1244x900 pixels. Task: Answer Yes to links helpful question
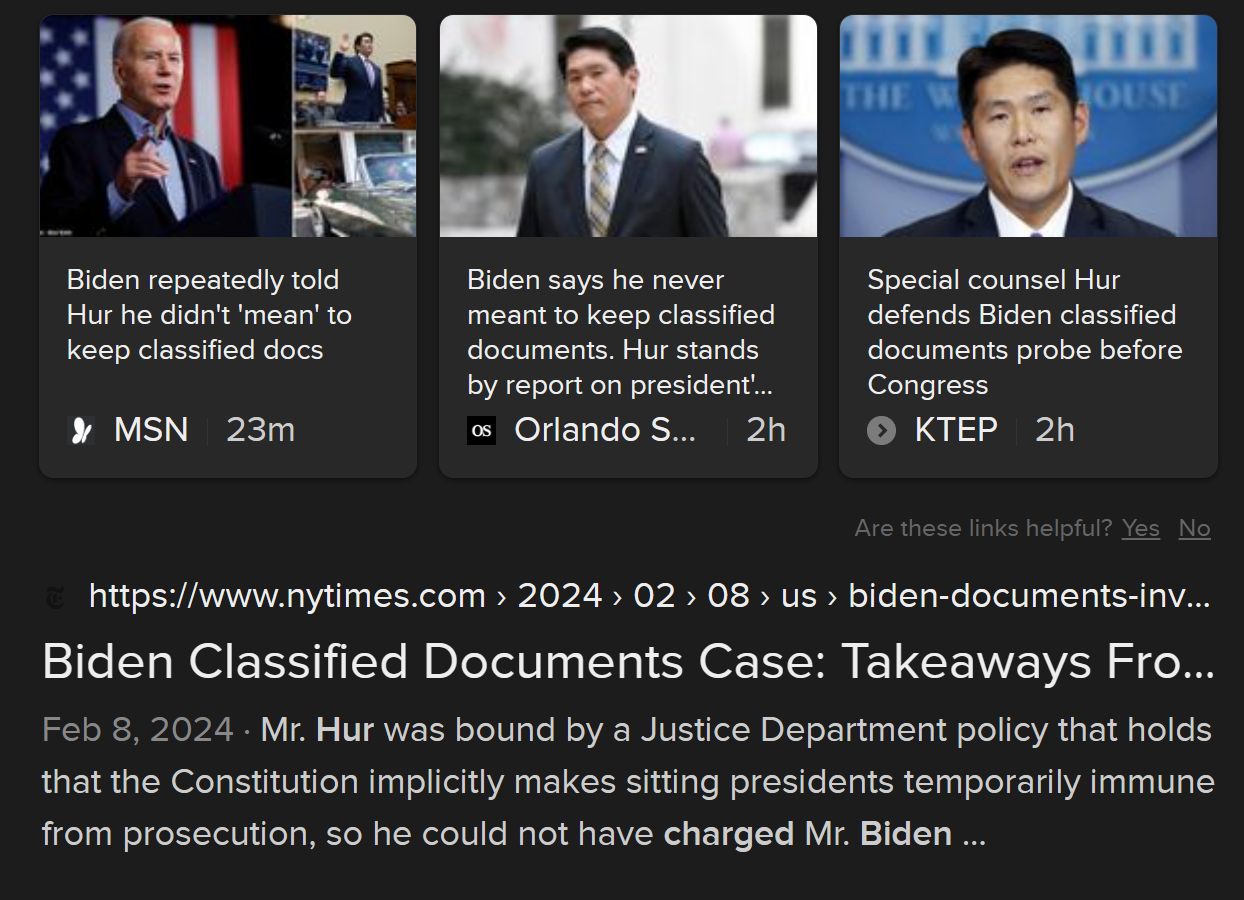click(x=1141, y=528)
